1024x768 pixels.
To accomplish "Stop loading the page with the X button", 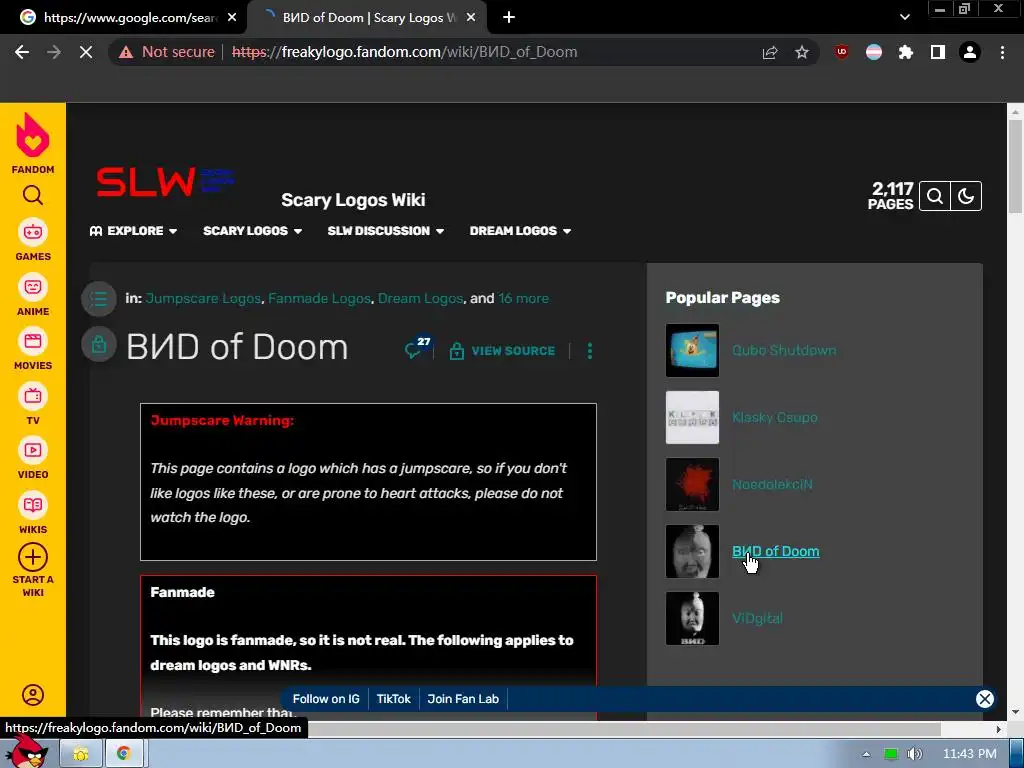I will click(86, 52).
